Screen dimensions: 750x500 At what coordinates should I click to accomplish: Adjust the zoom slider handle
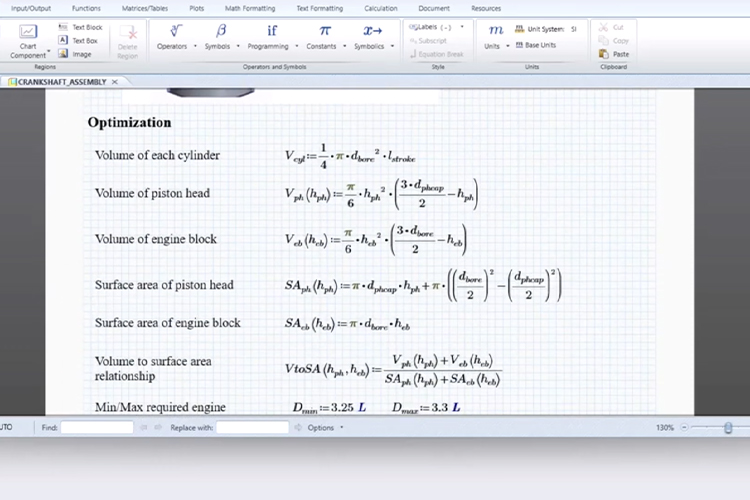point(728,427)
